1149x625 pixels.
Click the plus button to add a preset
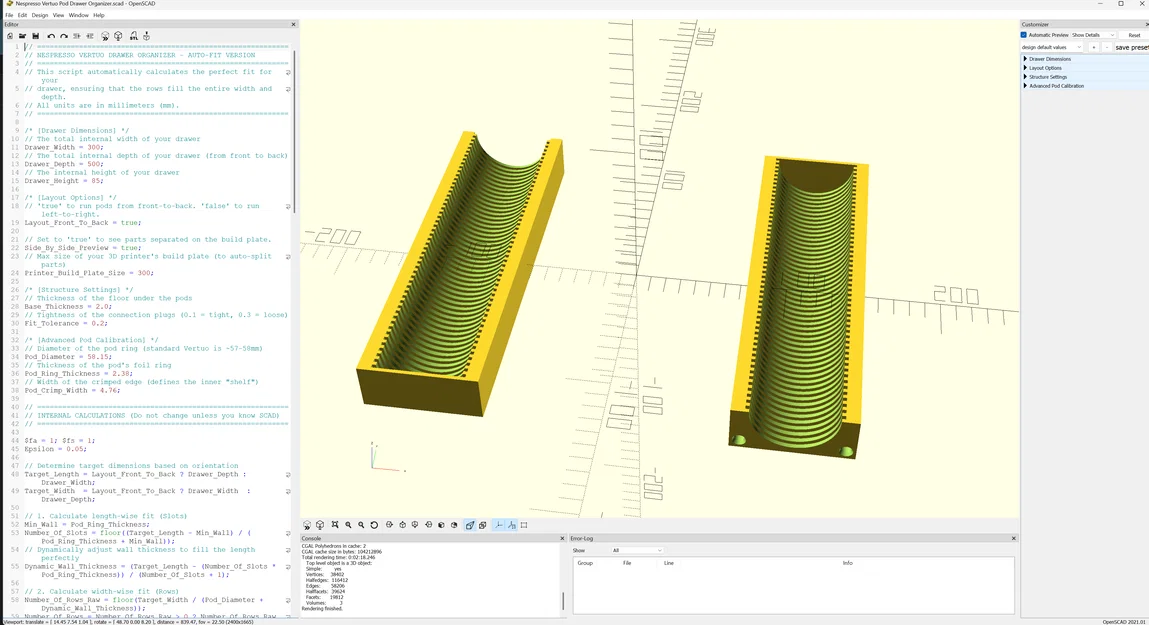(1093, 47)
